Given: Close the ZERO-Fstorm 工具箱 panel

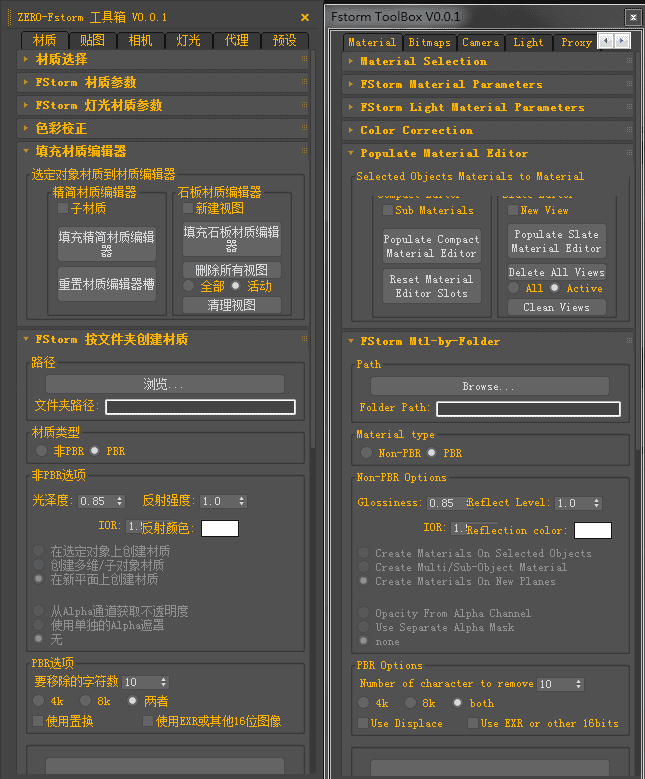Looking at the screenshot, I should [305, 17].
